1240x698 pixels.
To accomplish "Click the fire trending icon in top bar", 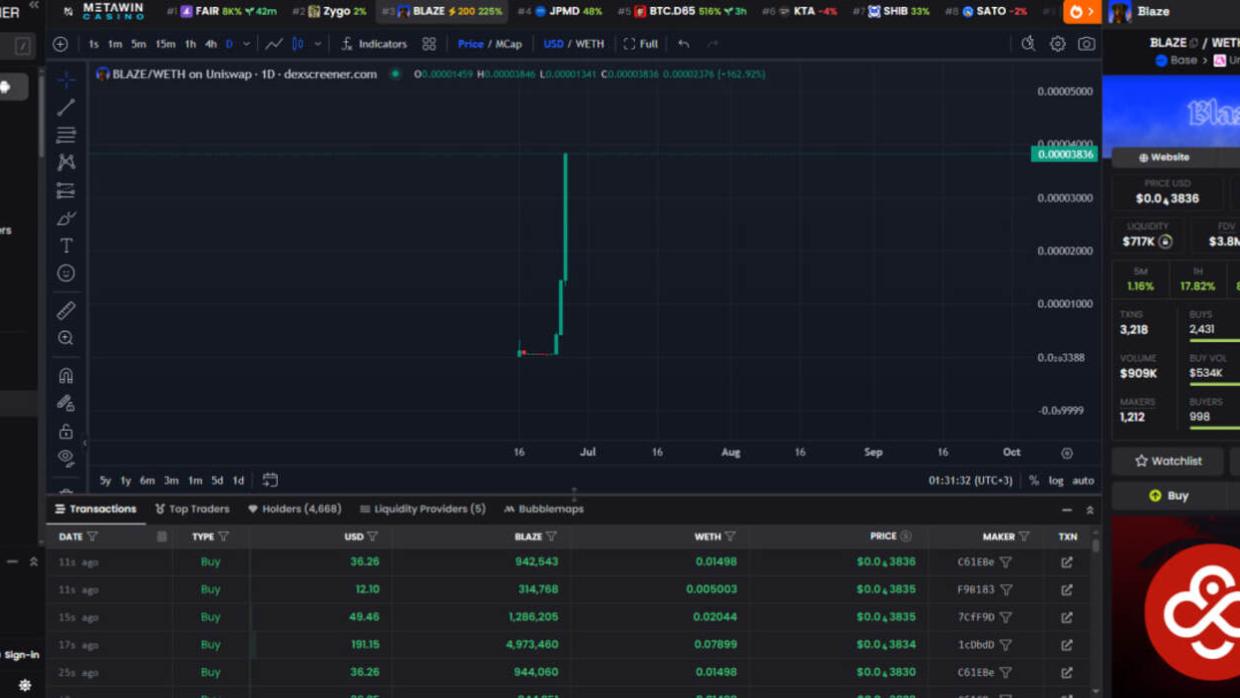I will (1076, 11).
